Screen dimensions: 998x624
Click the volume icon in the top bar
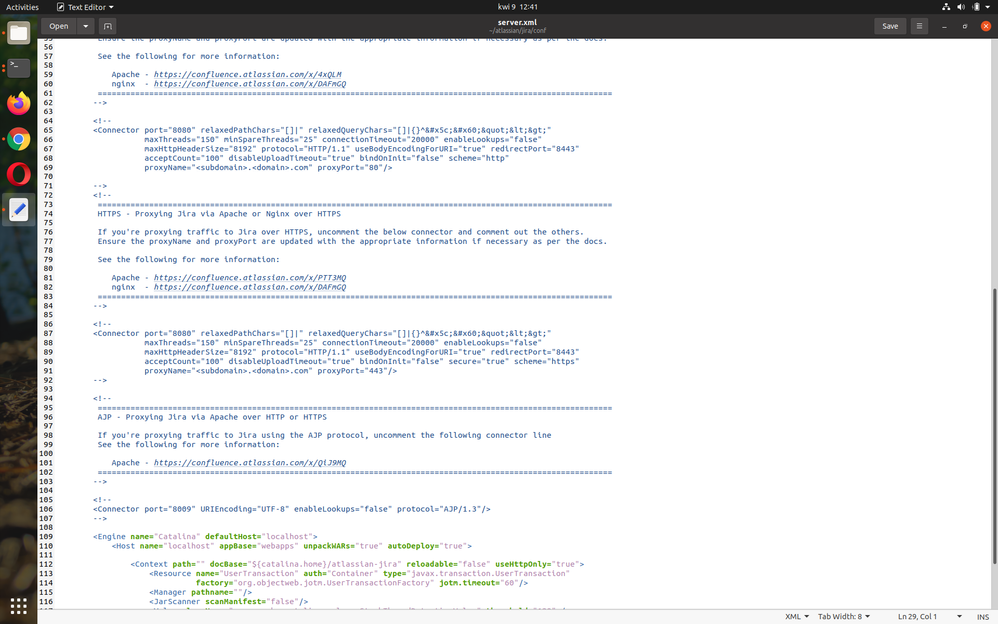point(960,6)
